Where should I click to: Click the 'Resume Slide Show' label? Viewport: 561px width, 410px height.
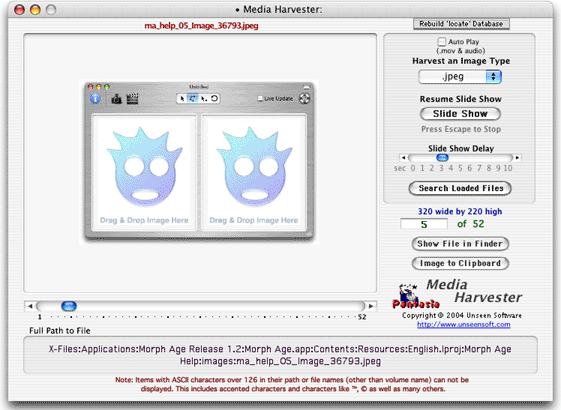click(x=460, y=99)
